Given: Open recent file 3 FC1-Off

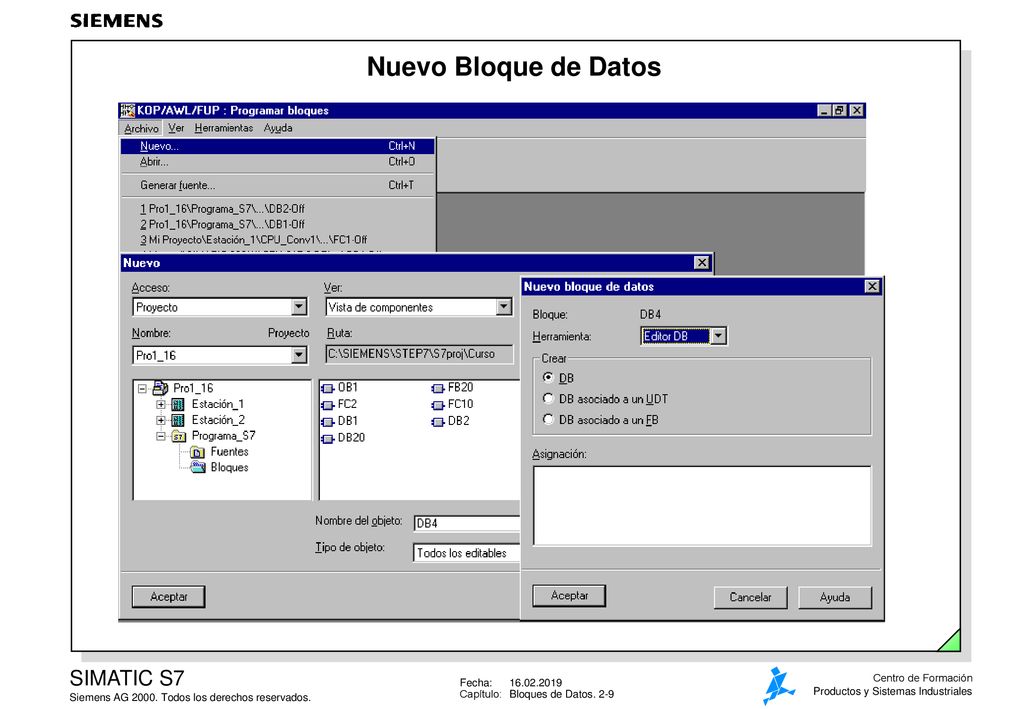Looking at the screenshot, I should (278, 240).
